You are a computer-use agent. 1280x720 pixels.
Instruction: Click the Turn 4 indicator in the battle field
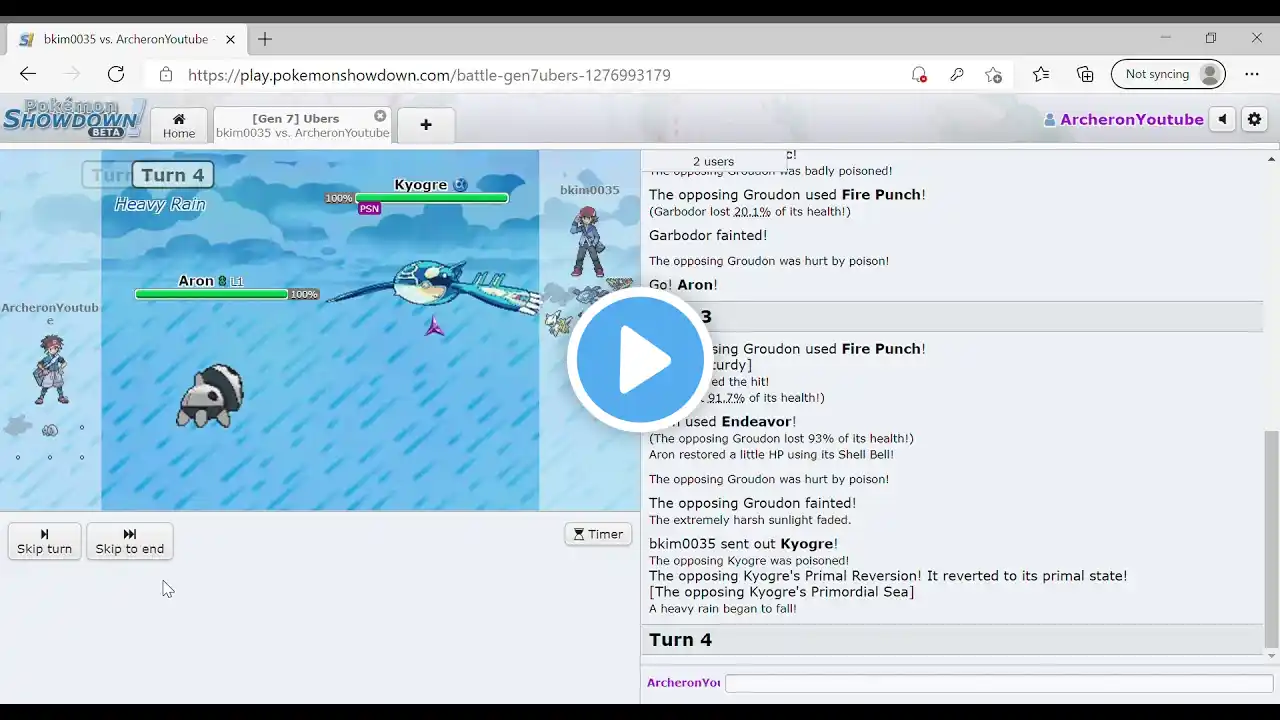point(172,175)
